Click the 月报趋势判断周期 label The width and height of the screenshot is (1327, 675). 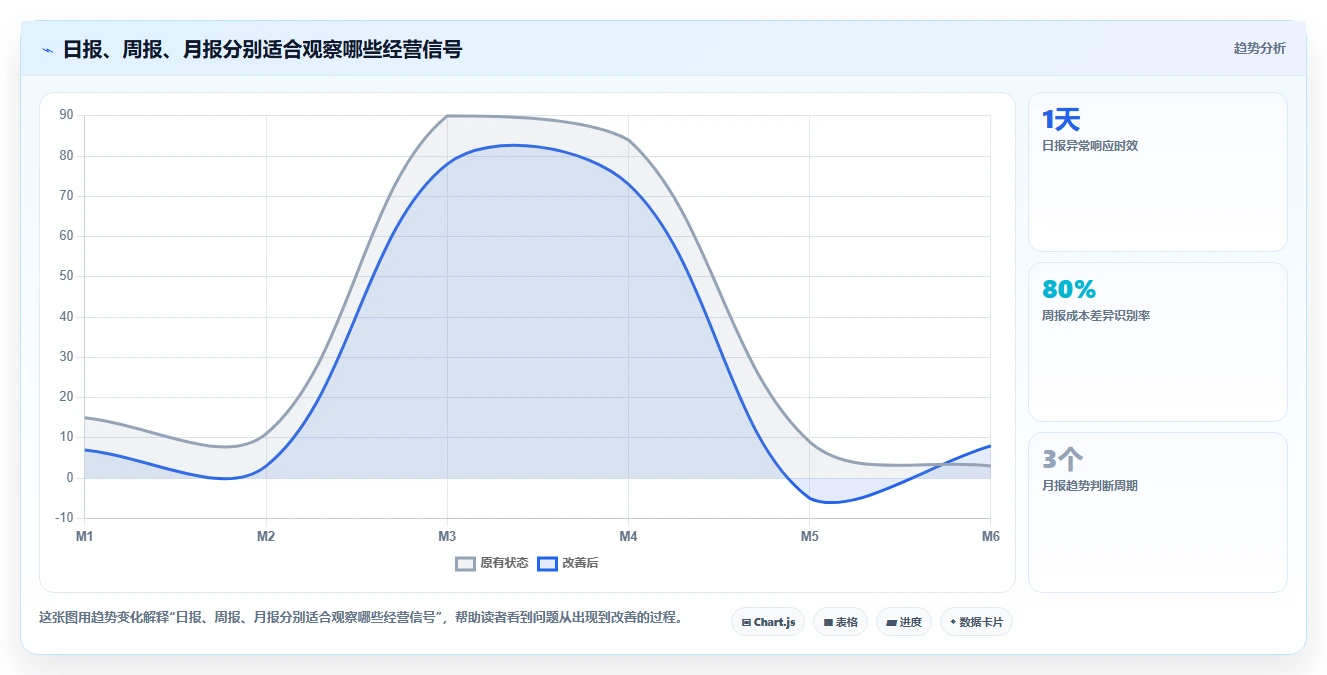tap(1090, 486)
